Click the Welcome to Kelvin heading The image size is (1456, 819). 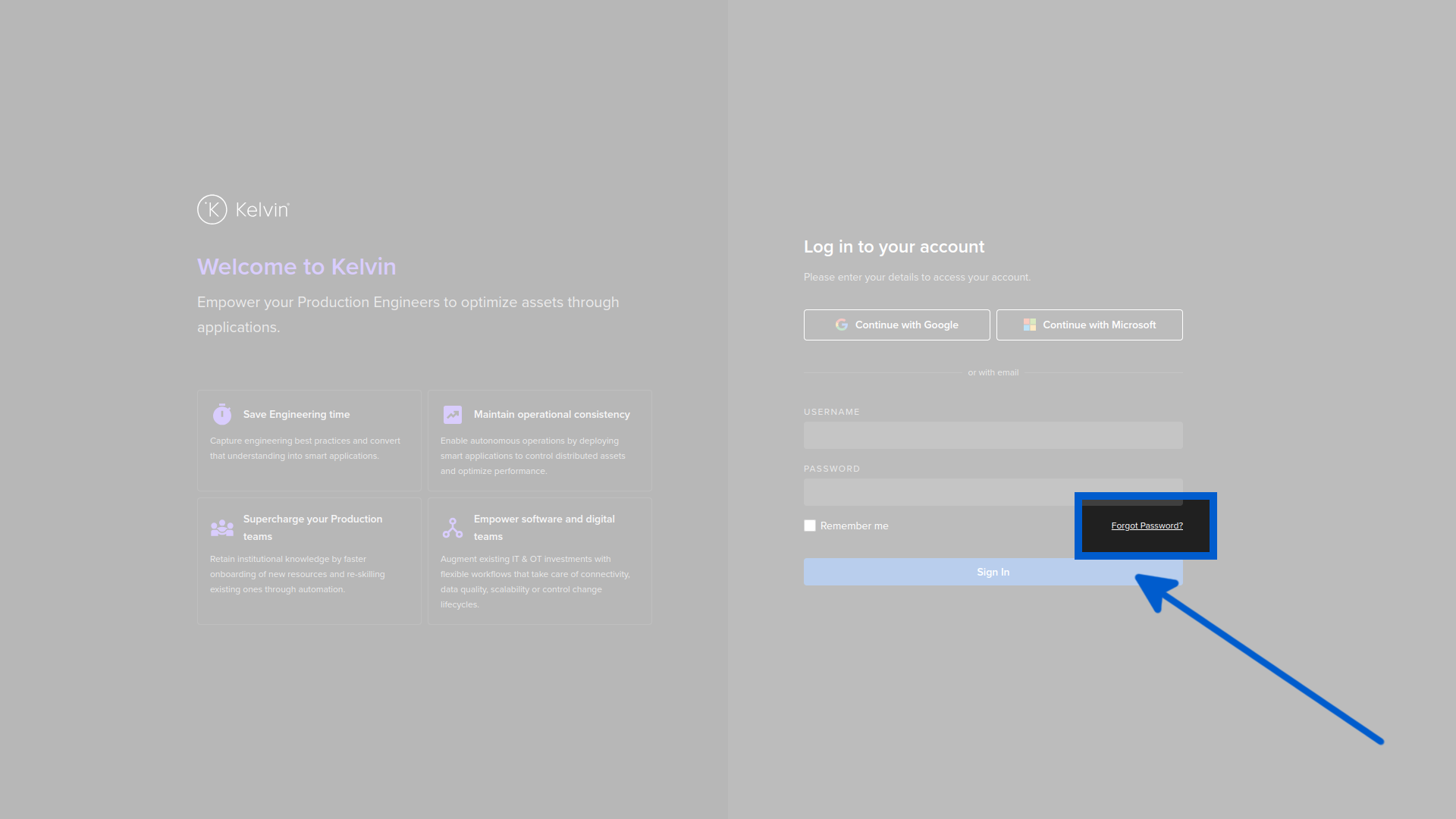pos(297,266)
